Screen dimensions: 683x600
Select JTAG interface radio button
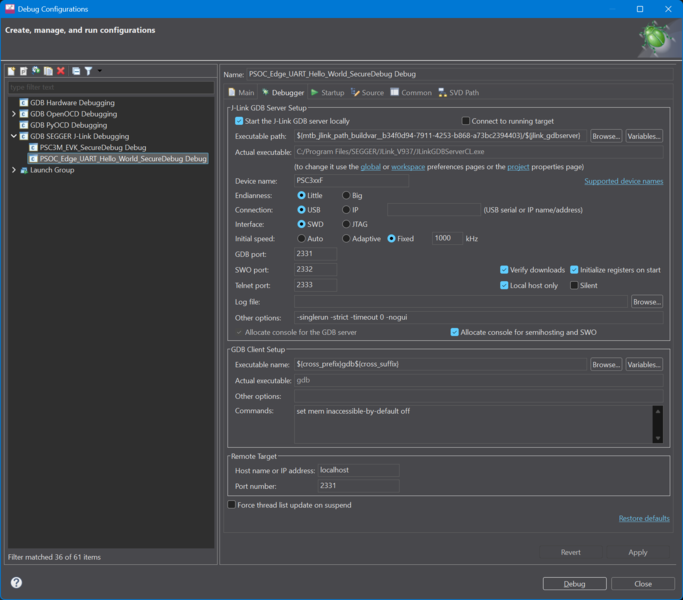(x=346, y=224)
